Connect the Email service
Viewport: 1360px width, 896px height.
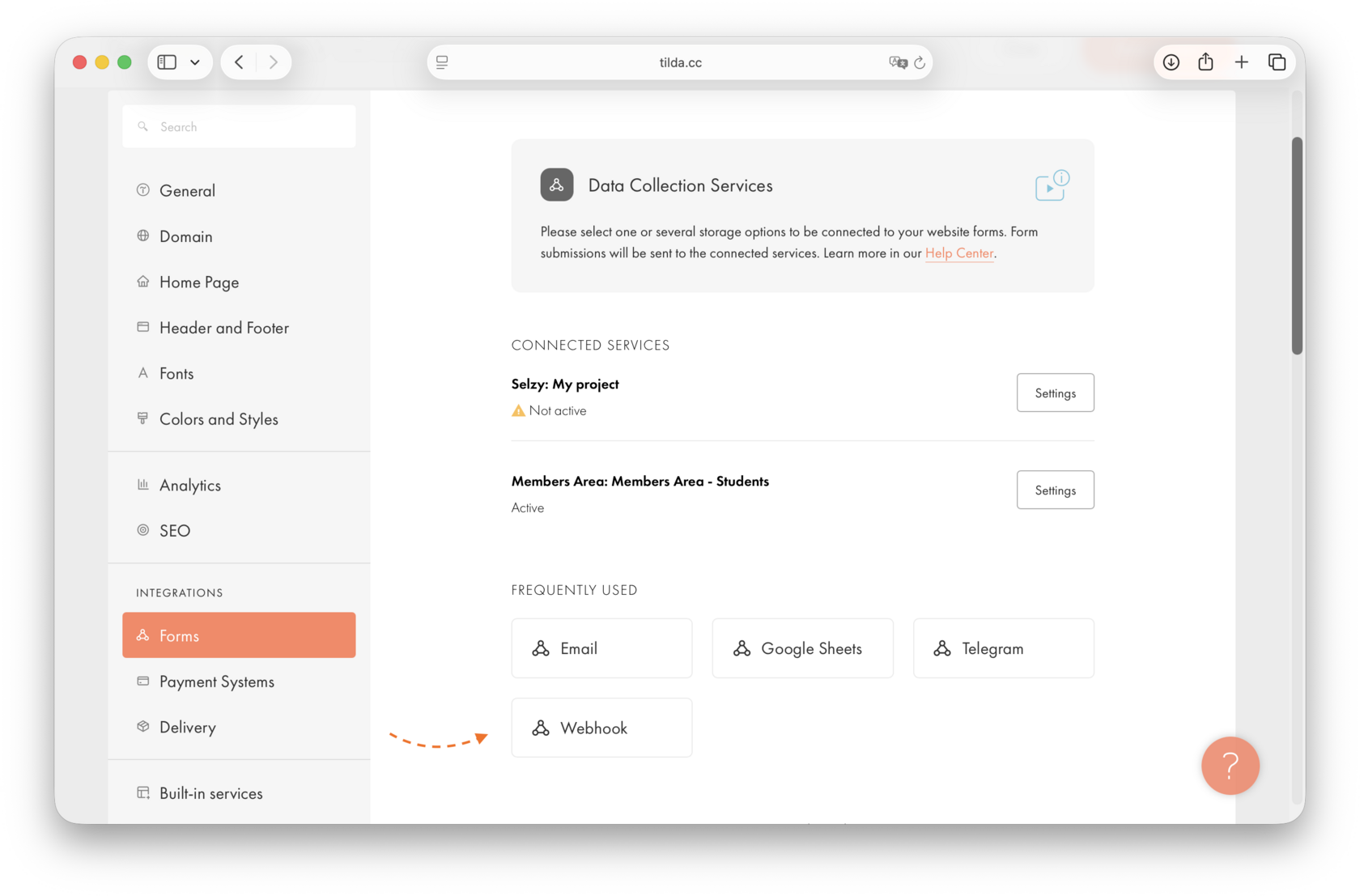coord(601,648)
